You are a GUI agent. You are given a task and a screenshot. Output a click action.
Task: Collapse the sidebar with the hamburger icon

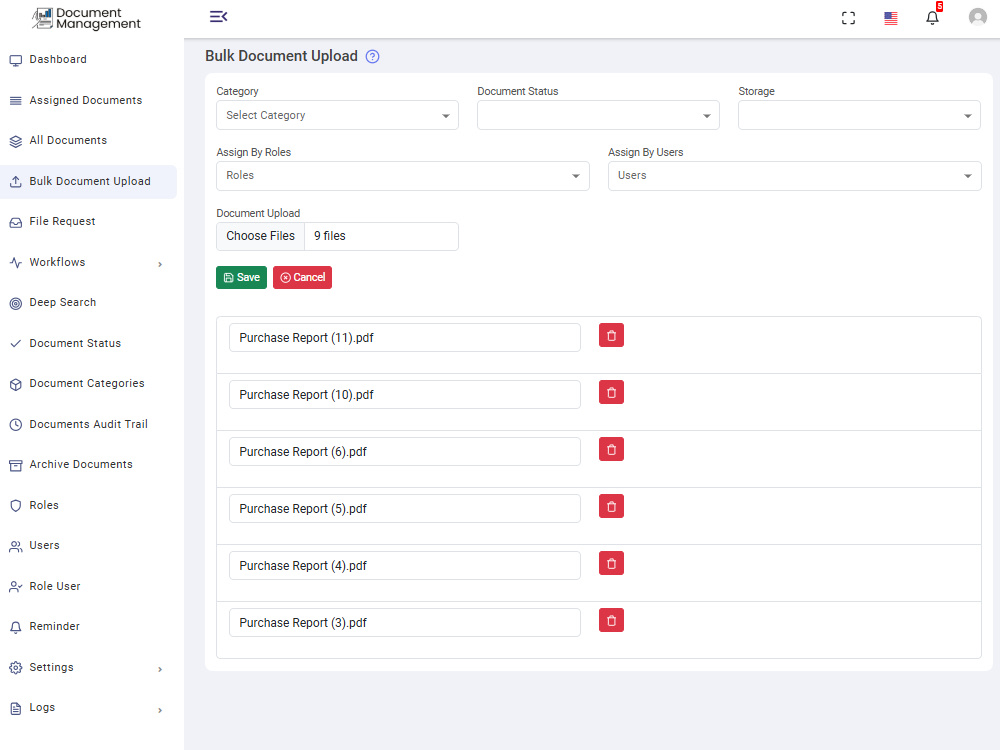tap(219, 17)
